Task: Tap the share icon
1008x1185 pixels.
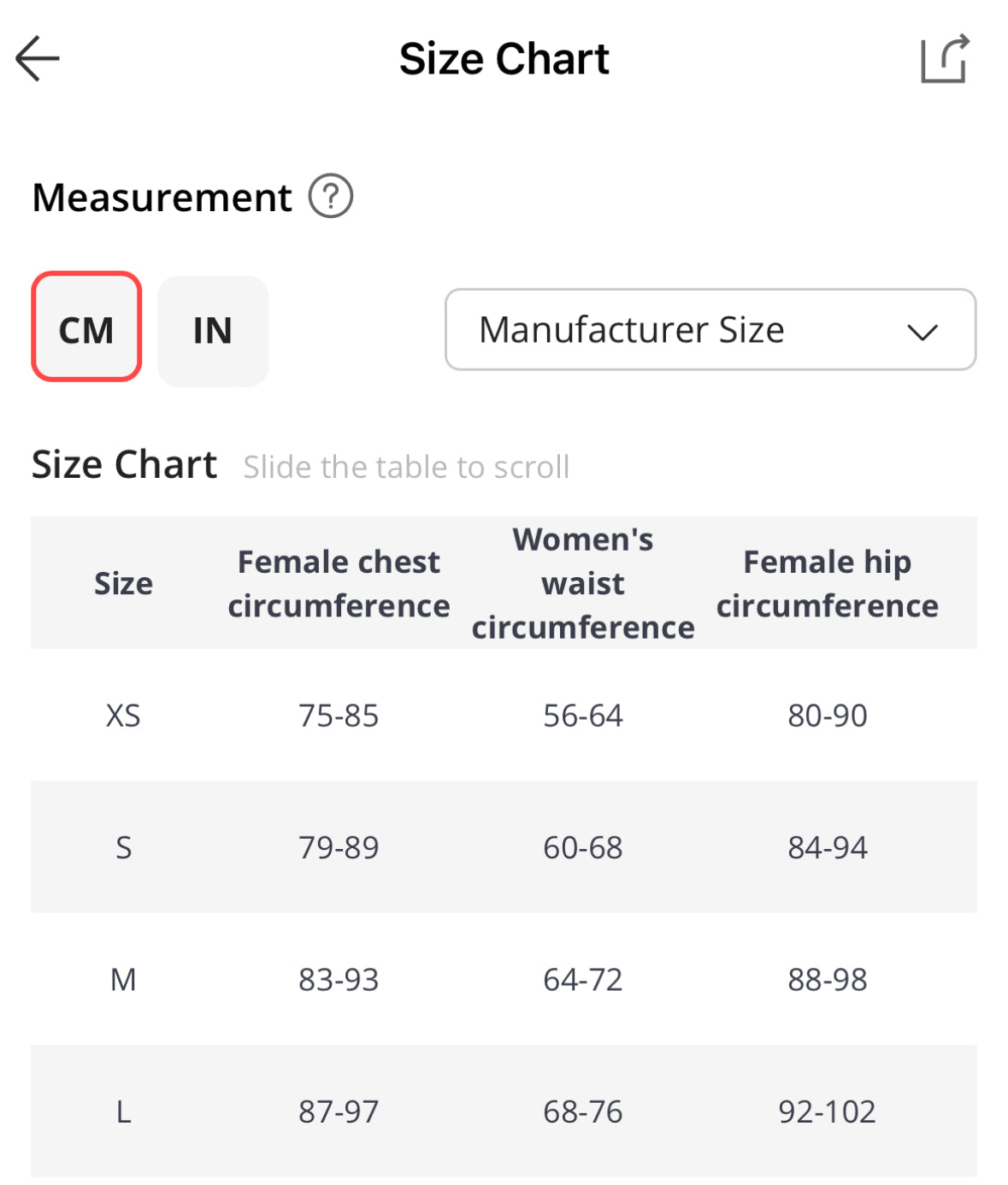Action: [945, 59]
